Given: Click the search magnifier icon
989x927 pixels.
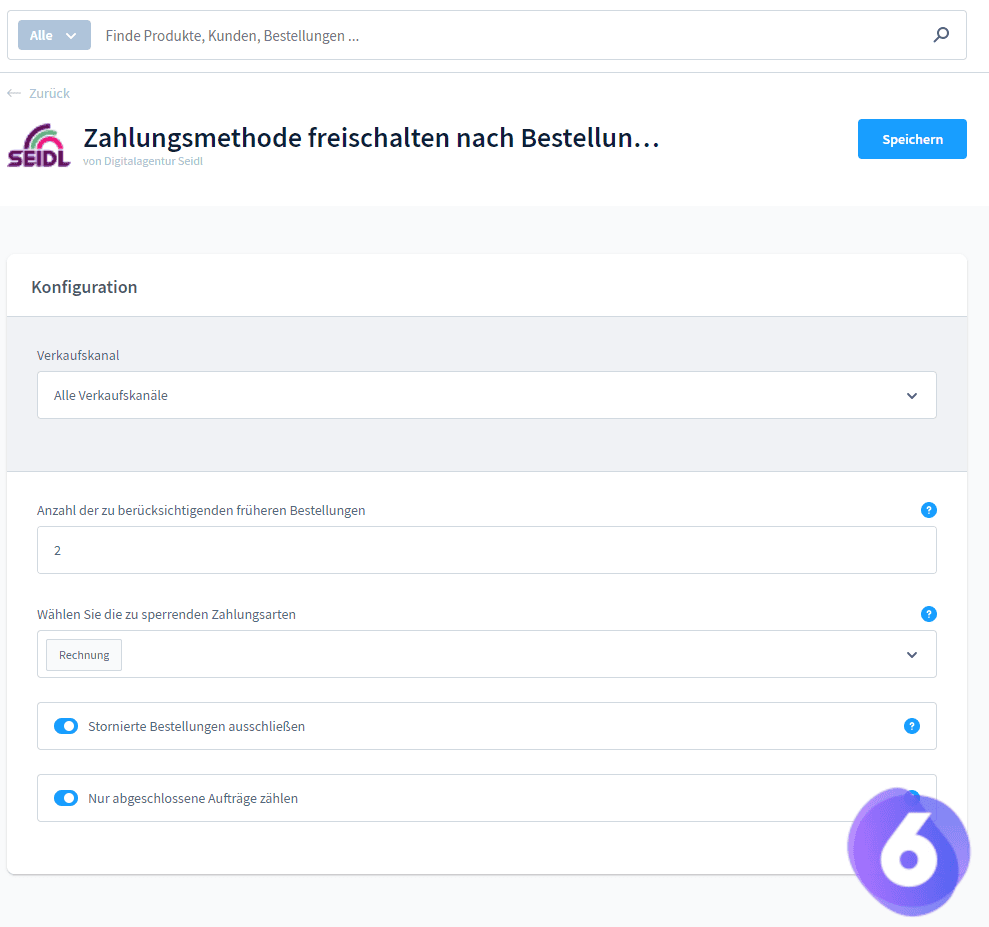Looking at the screenshot, I should (x=940, y=34).
